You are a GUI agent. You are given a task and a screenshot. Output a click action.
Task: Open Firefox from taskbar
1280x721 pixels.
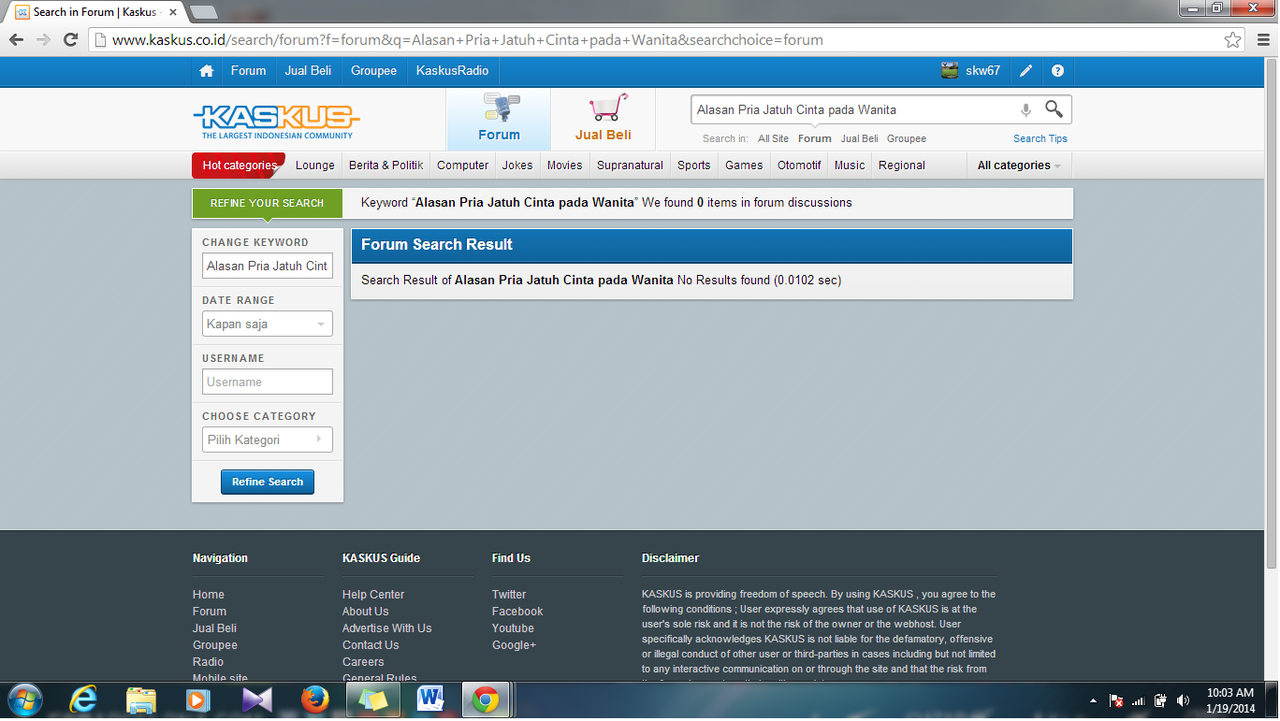(315, 699)
